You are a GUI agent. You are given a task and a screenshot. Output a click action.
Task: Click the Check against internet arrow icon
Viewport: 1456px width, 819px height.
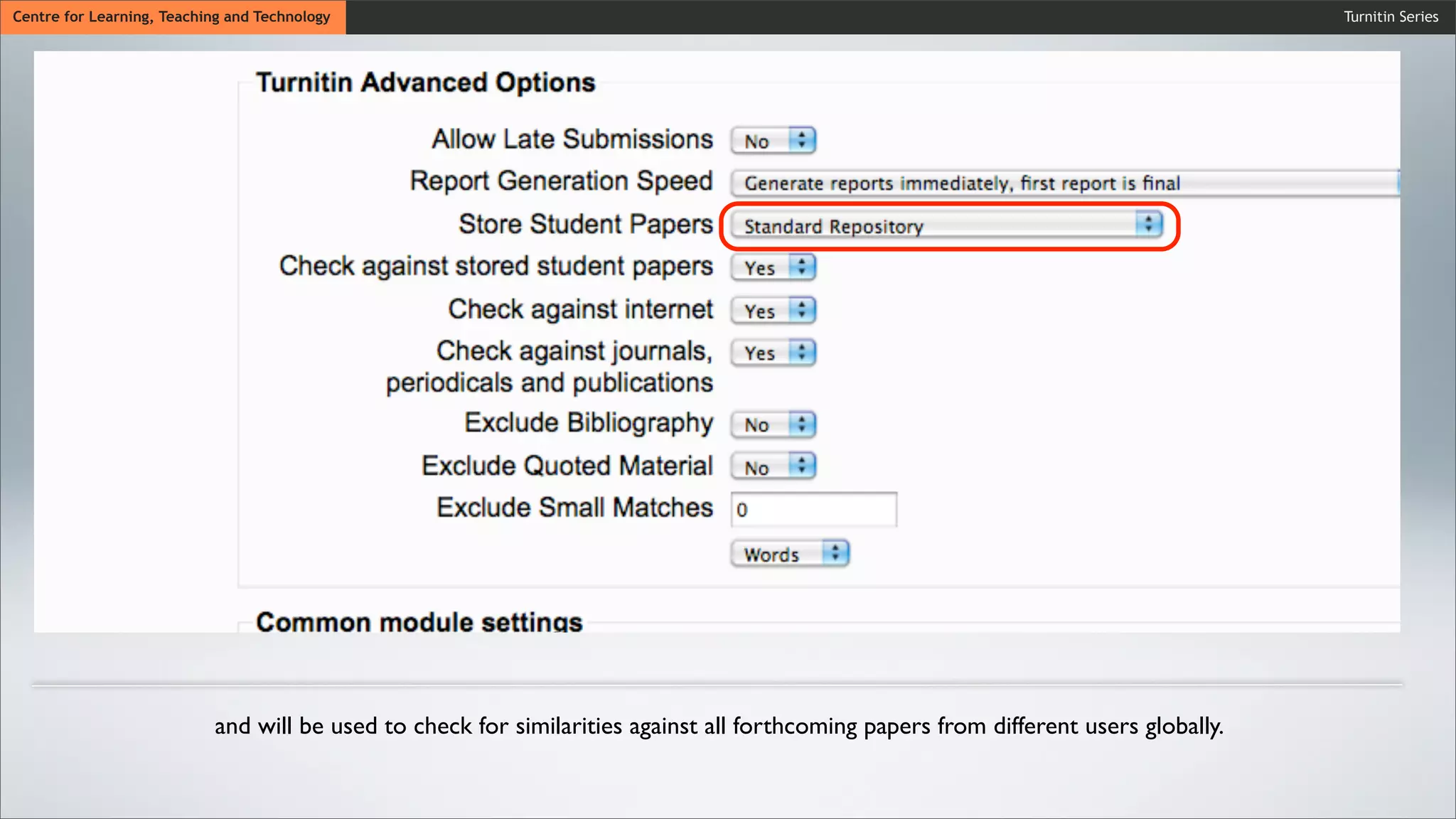click(x=802, y=310)
